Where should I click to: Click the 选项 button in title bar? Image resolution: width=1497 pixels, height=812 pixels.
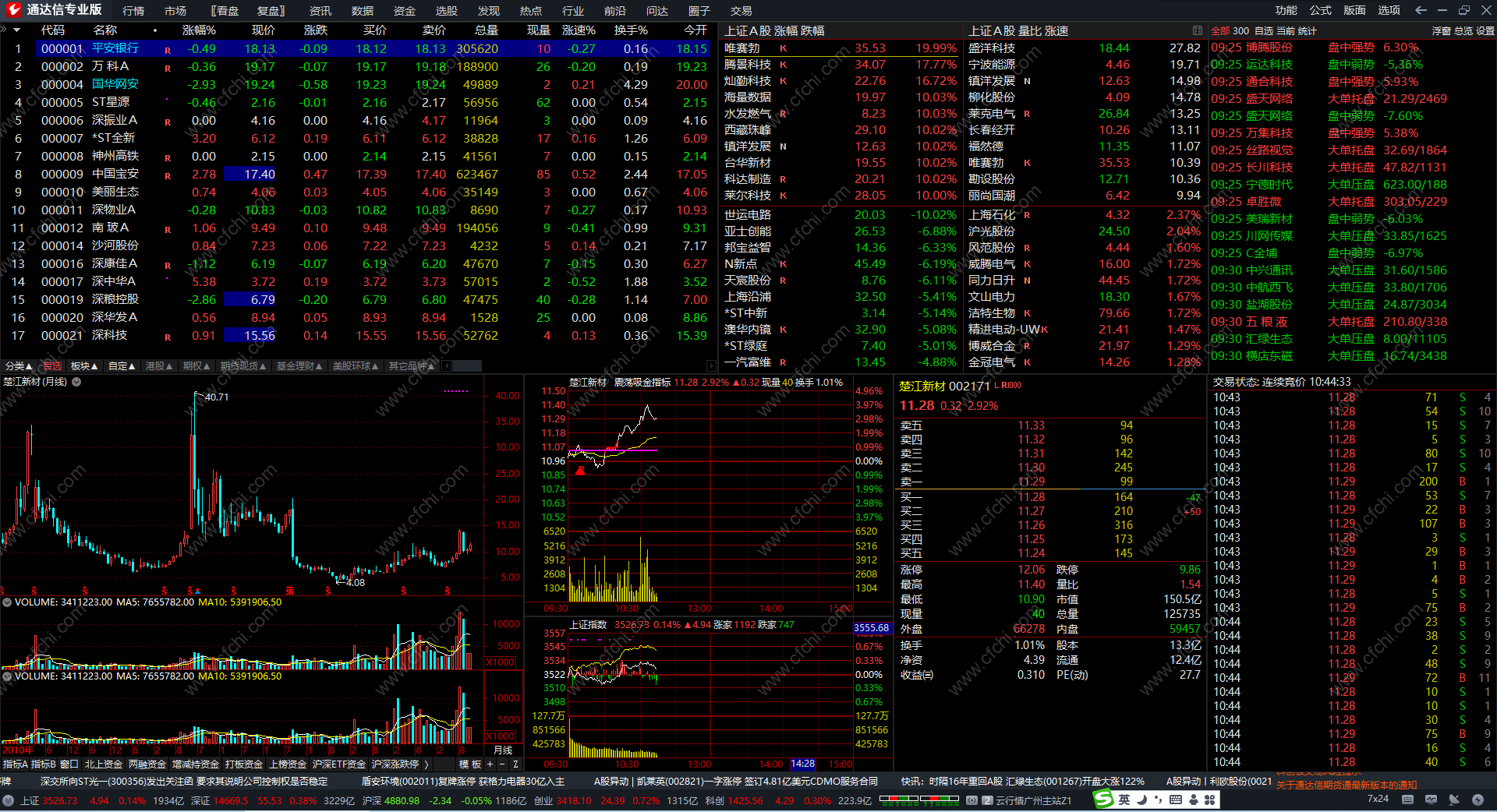point(1389,10)
